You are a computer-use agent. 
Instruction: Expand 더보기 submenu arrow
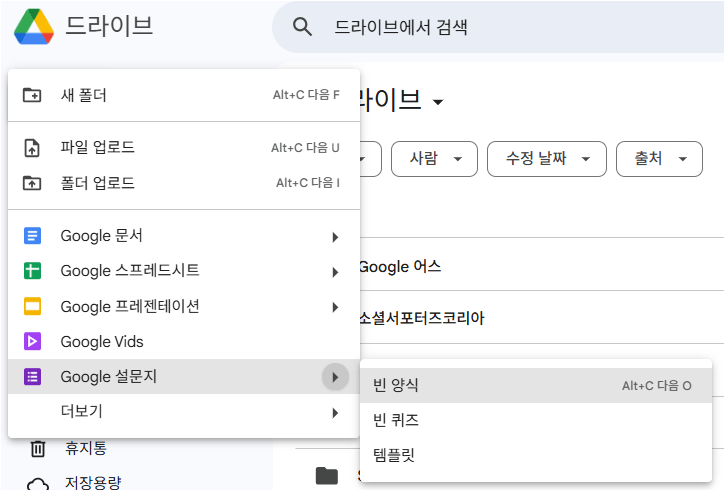(x=335, y=413)
